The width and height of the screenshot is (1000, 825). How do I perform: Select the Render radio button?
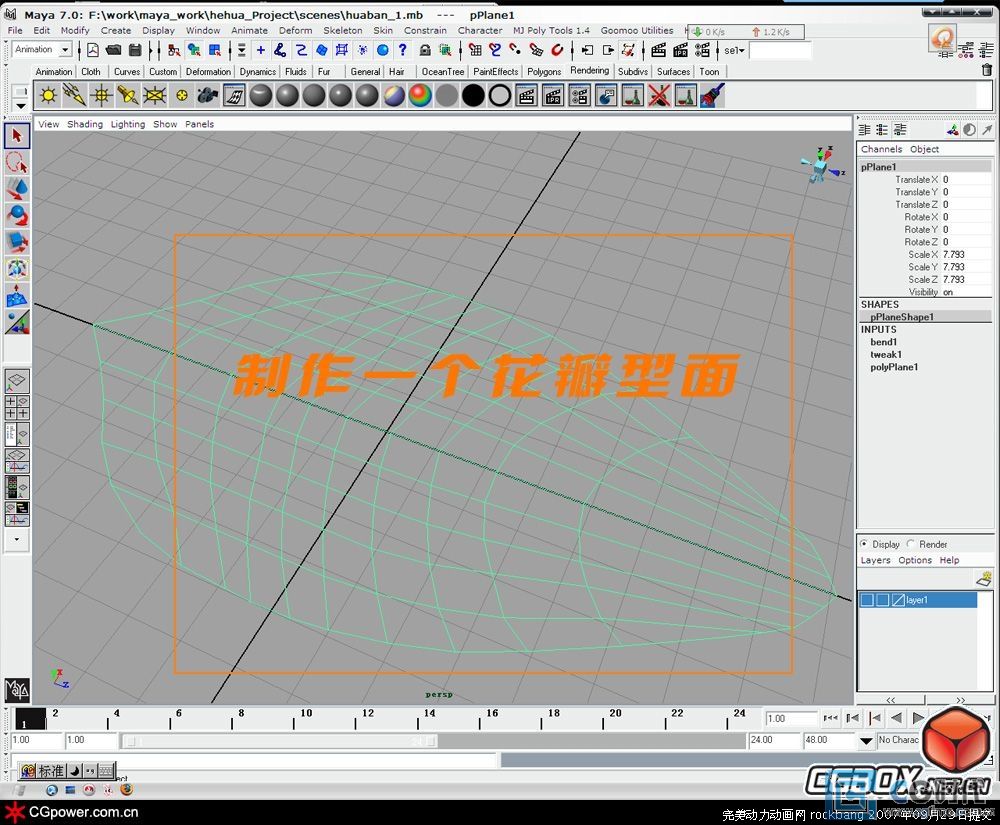(x=911, y=544)
